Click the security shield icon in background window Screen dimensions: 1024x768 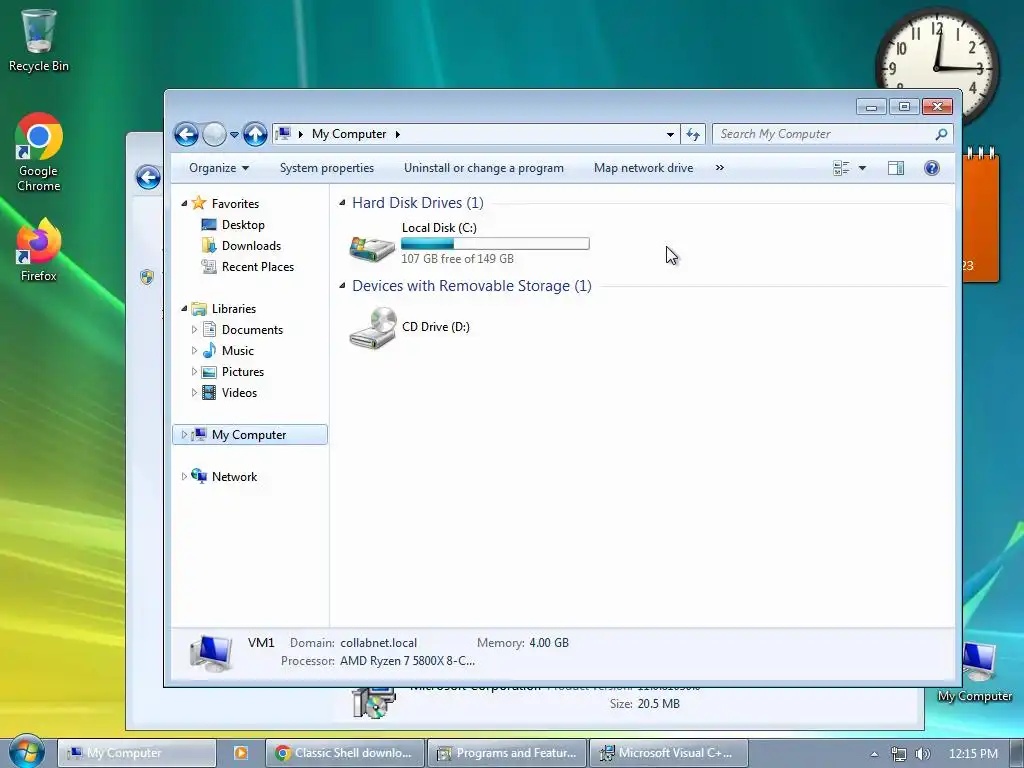[x=147, y=277]
